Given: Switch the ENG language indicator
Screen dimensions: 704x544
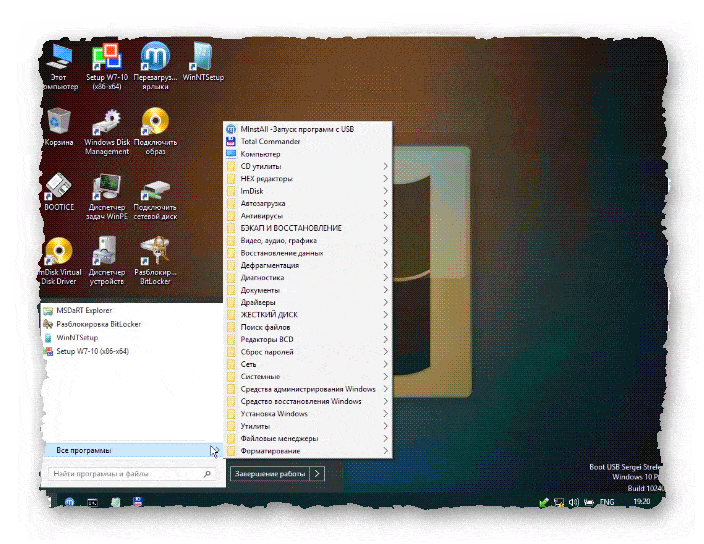Looking at the screenshot, I should click(x=607, y=502).
